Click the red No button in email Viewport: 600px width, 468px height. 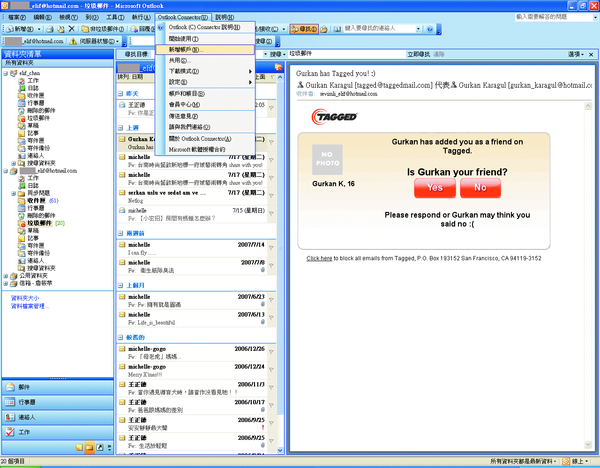(x=480, y=188)
